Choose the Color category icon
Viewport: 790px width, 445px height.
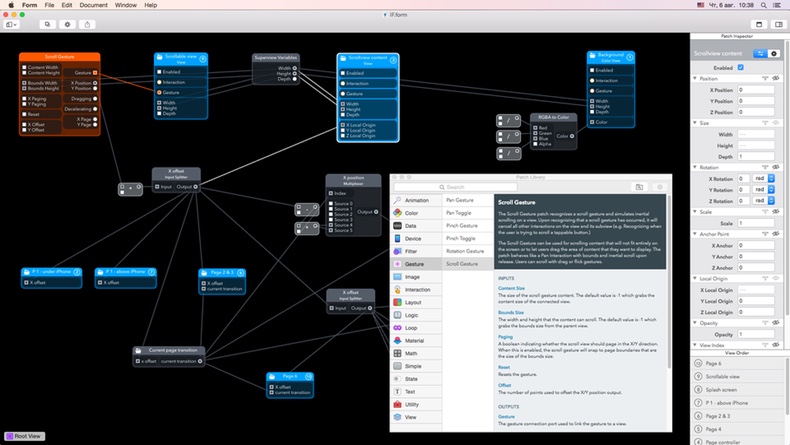click(398, 213)
